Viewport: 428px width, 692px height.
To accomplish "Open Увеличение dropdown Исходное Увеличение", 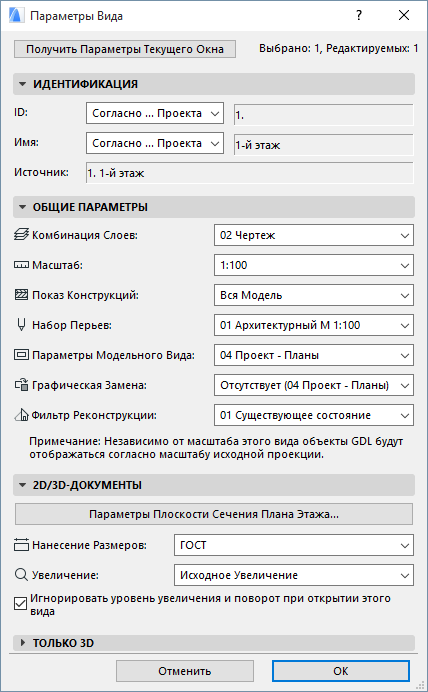I will point(294,575).
